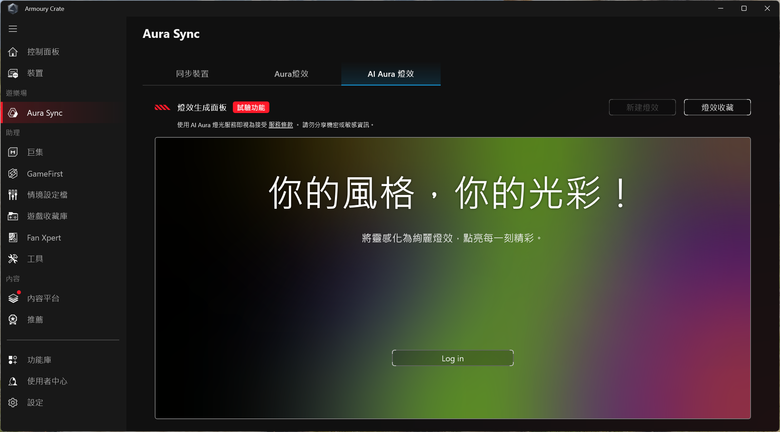Image resolution: width=780 pixels, height=432 pixels.
Task: Select the AI Aura 燈效 tab
Action: click(x=391, y=74)
